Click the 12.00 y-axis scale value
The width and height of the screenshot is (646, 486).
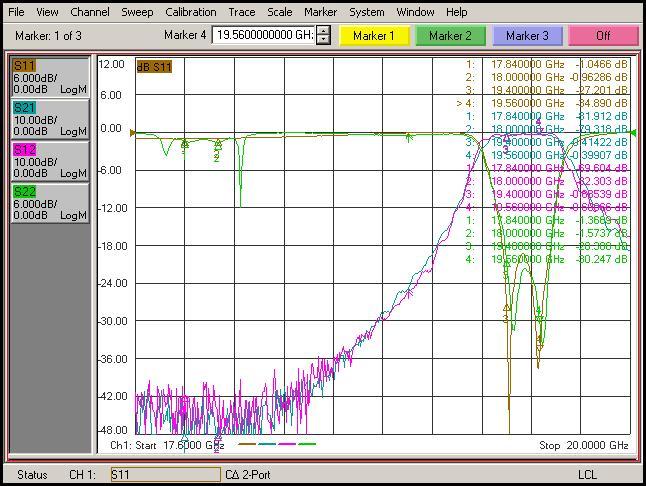pyautogui.click(x=112, y=64)
